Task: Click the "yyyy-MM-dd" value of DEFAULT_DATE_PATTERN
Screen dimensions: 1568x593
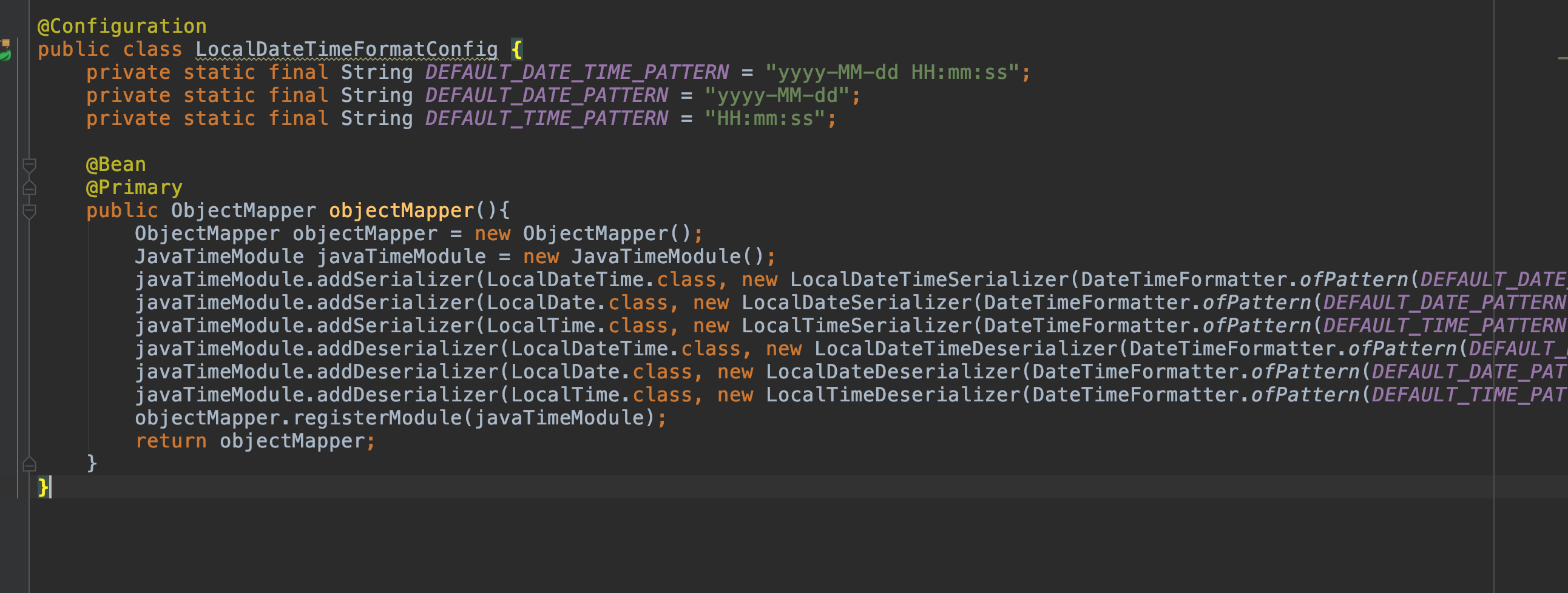Action: pyautogui.click(x=777, y=95)
